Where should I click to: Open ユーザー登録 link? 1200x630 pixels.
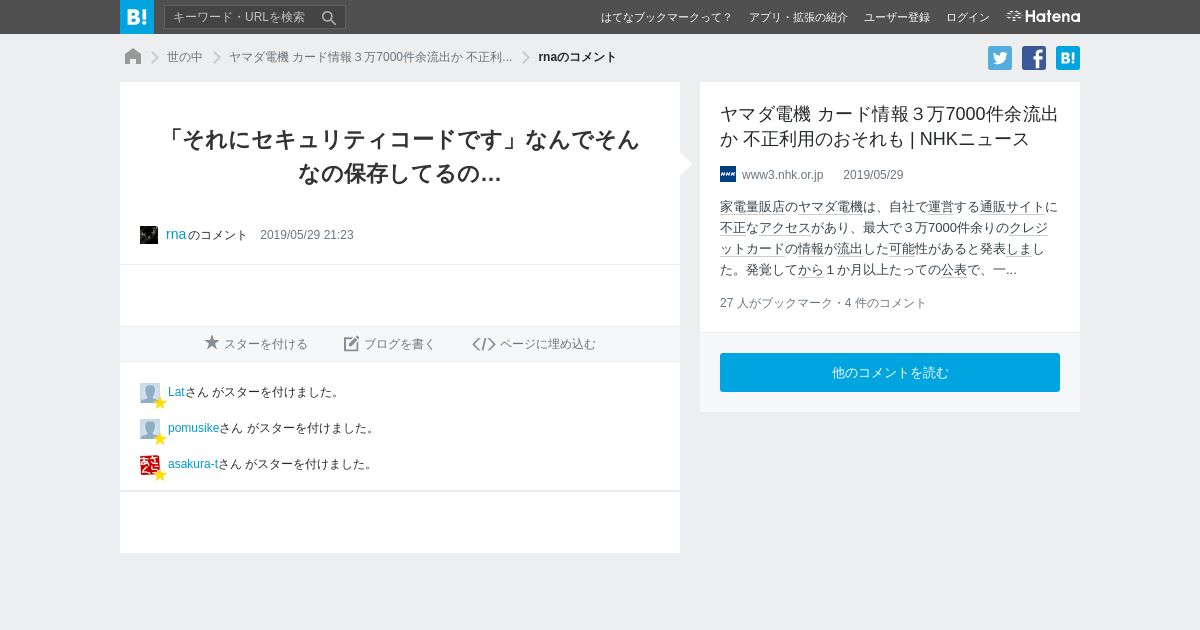(897, 17)
